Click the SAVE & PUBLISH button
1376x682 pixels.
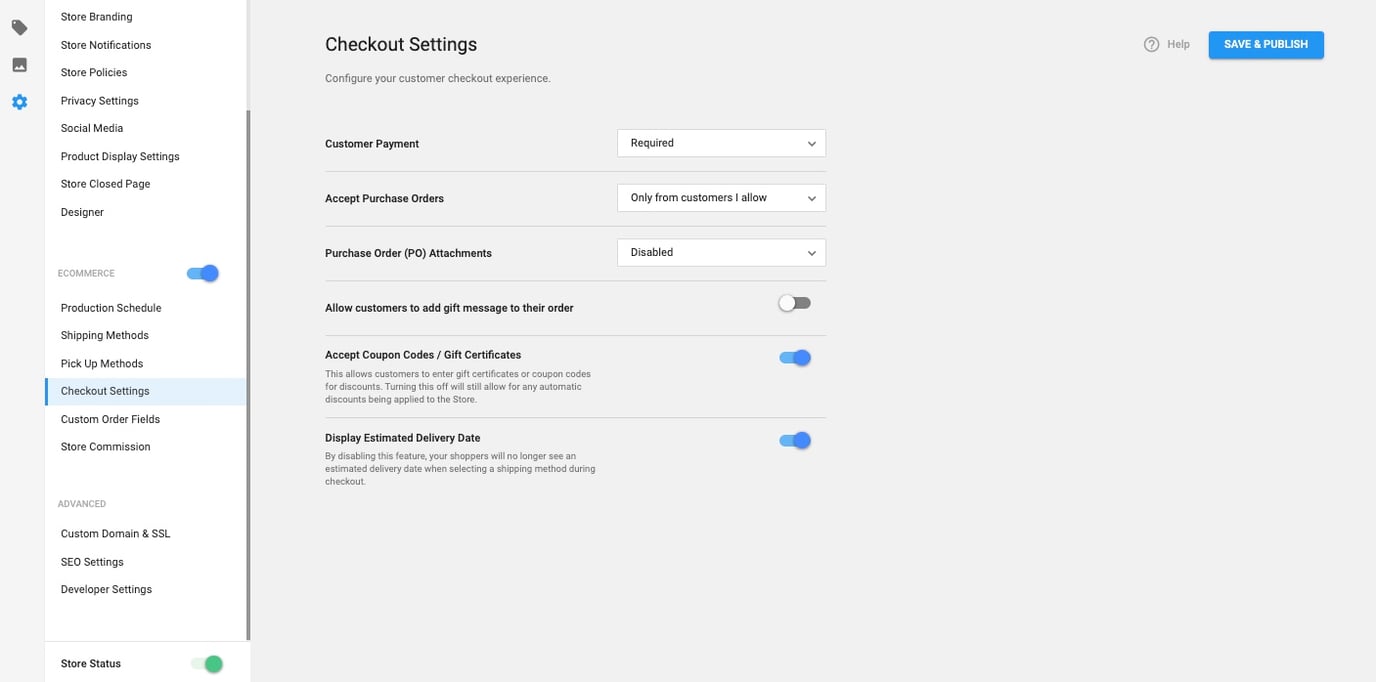click(x=1265, y=44)
